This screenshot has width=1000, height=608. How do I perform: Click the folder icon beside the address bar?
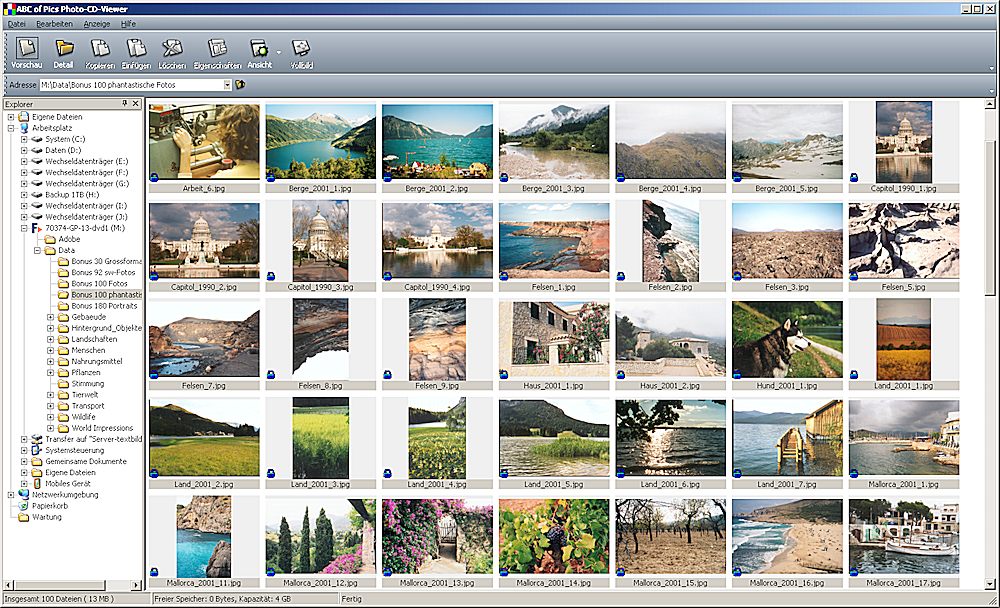coord(240,85)
